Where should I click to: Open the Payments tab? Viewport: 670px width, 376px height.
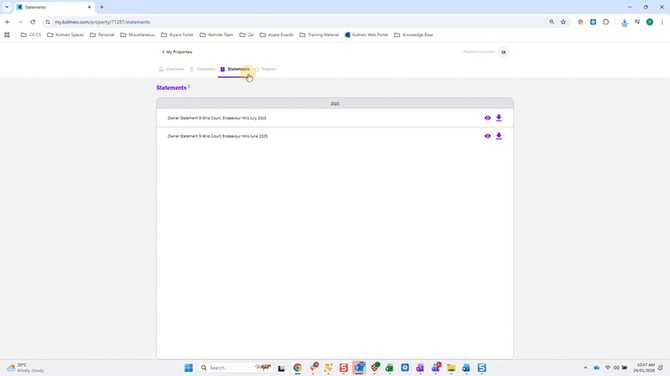203,69
